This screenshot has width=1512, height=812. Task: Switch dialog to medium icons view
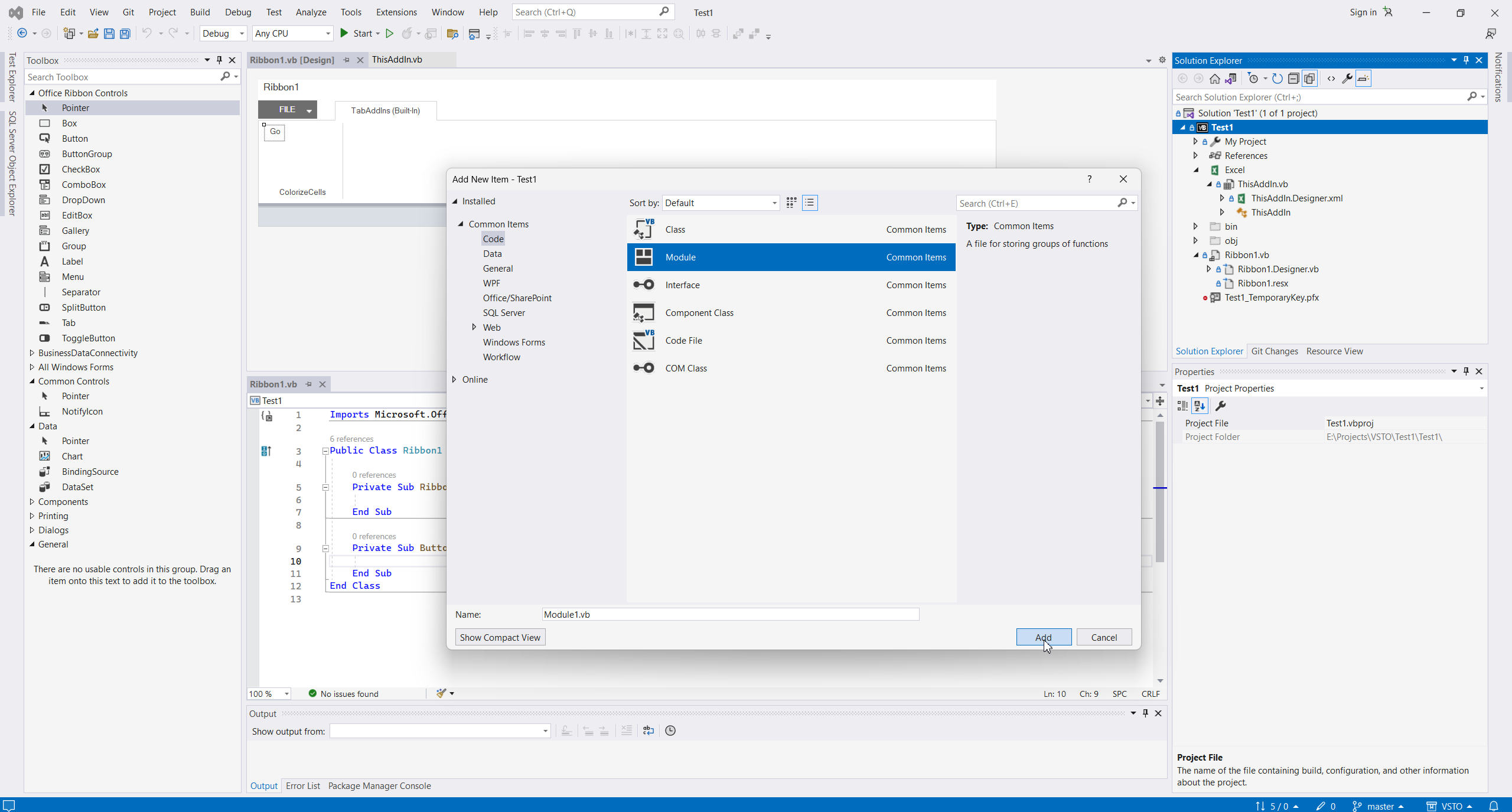pyautogui.click(x=791, y=203)
